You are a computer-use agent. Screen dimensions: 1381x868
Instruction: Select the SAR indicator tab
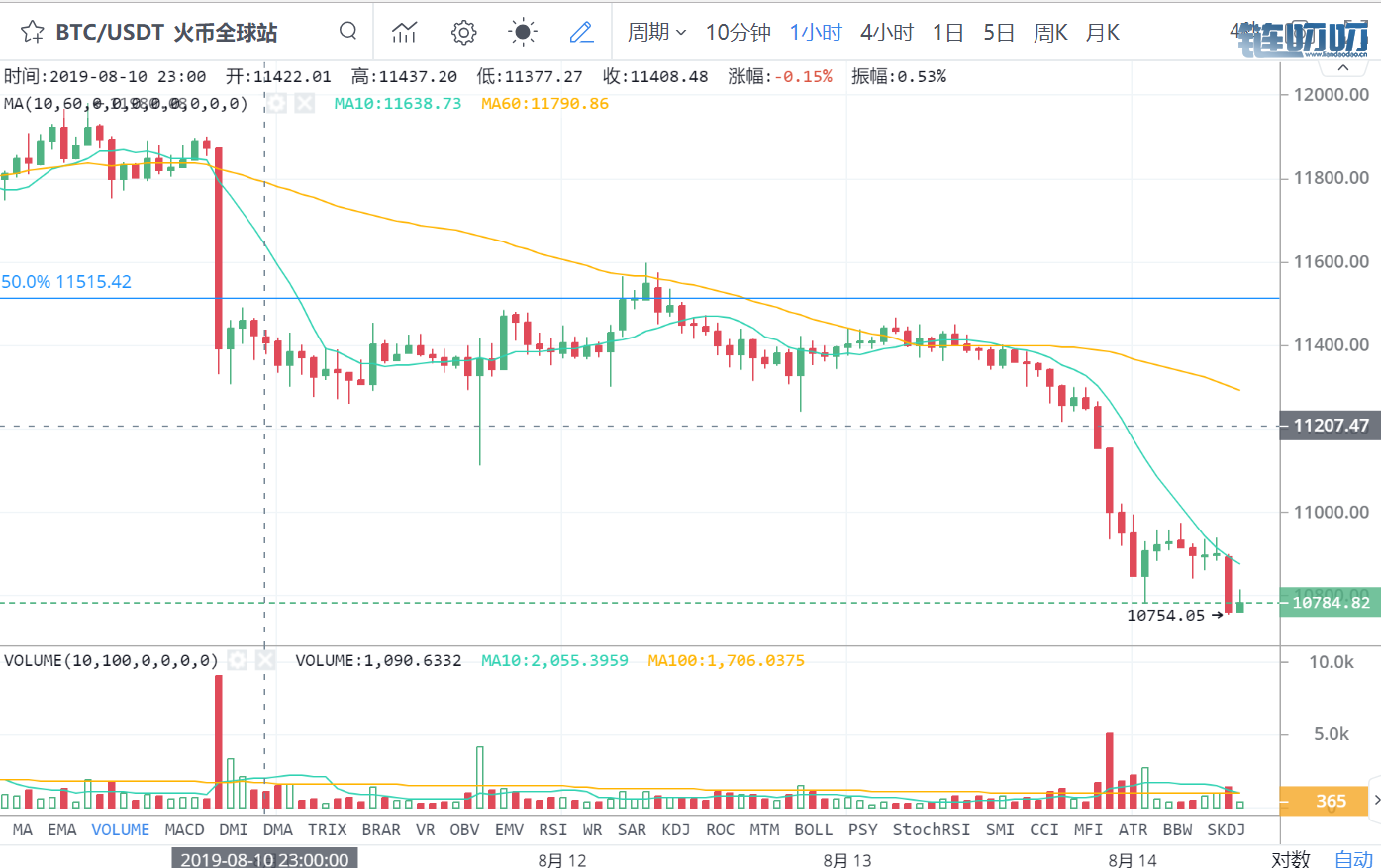(632, 829)
